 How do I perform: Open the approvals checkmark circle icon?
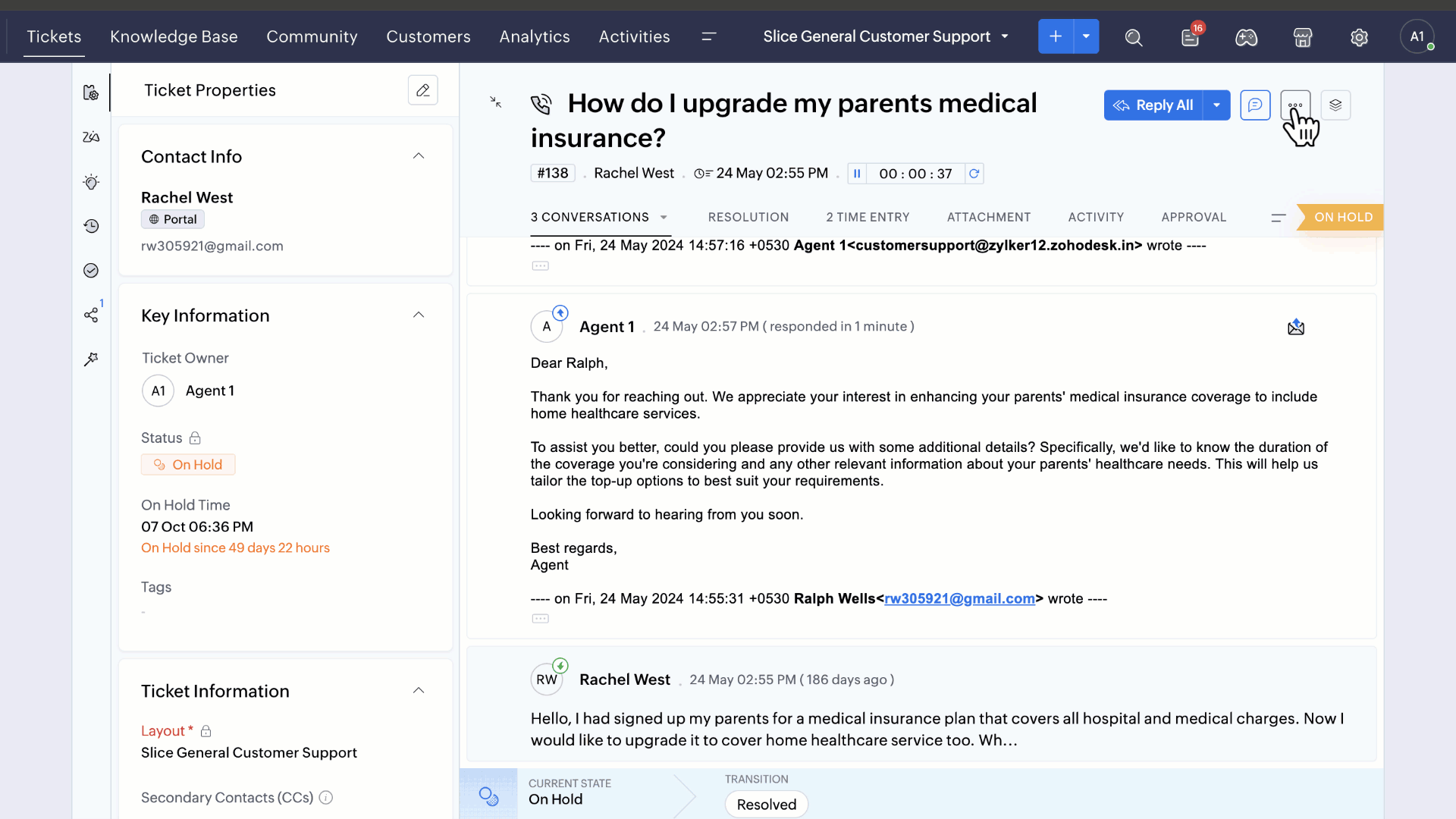tap(91, 271)
